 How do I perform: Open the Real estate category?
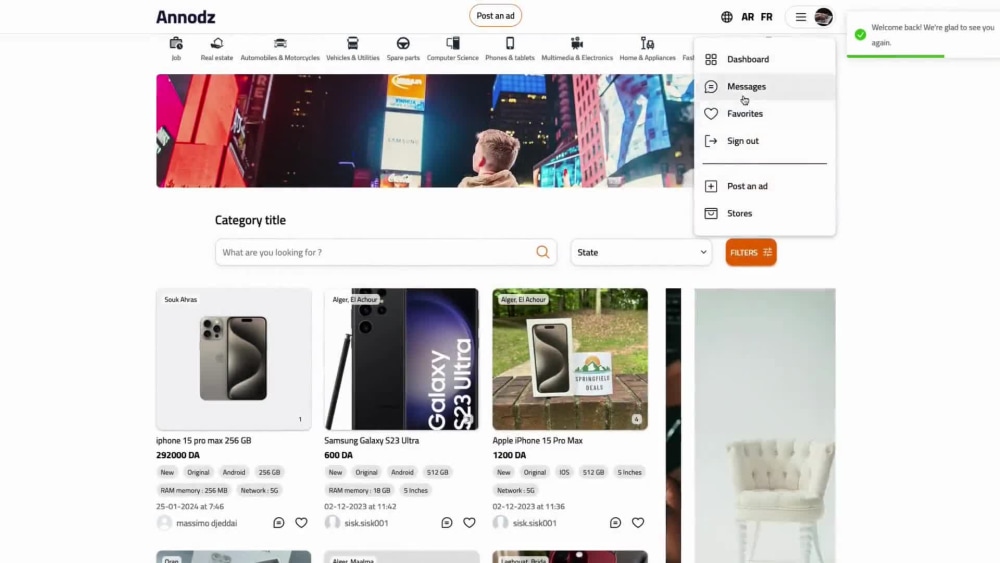point(217,49)
